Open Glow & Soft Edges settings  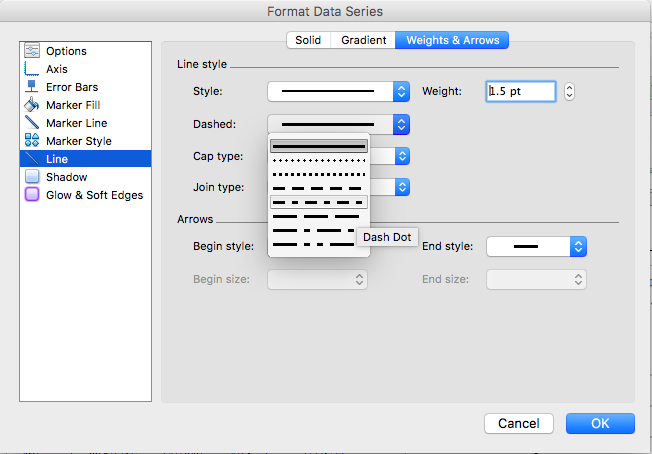pyautogui.click(x=94, y=195)
